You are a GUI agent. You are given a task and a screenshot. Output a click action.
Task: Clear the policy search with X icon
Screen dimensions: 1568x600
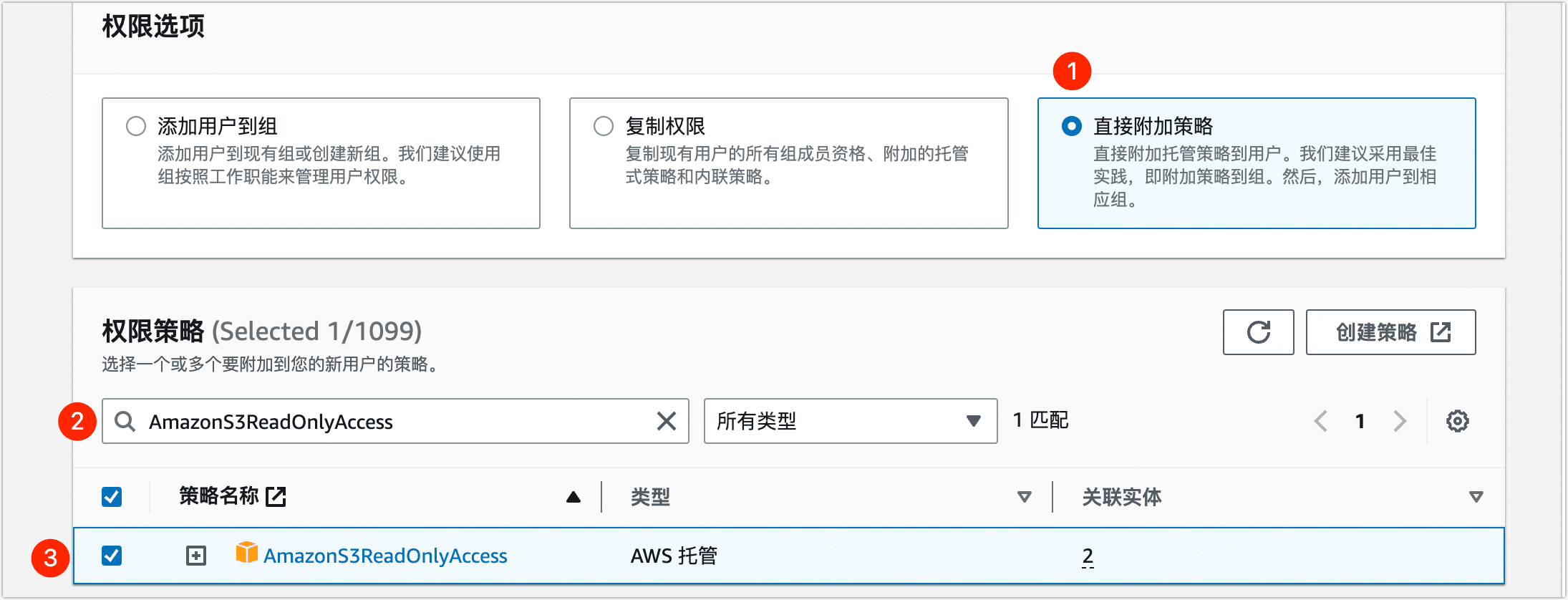click(666, 421)
